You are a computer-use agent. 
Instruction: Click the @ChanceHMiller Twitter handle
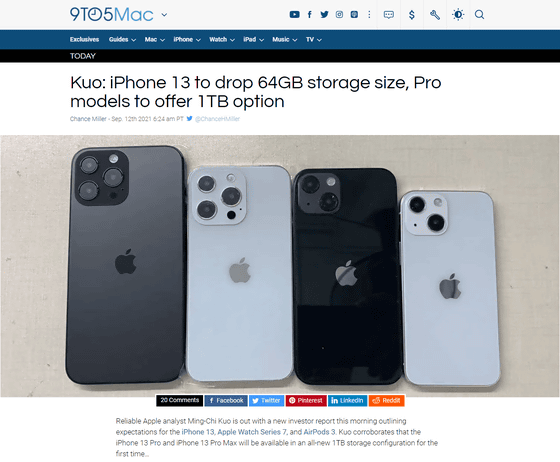(217, 119)
